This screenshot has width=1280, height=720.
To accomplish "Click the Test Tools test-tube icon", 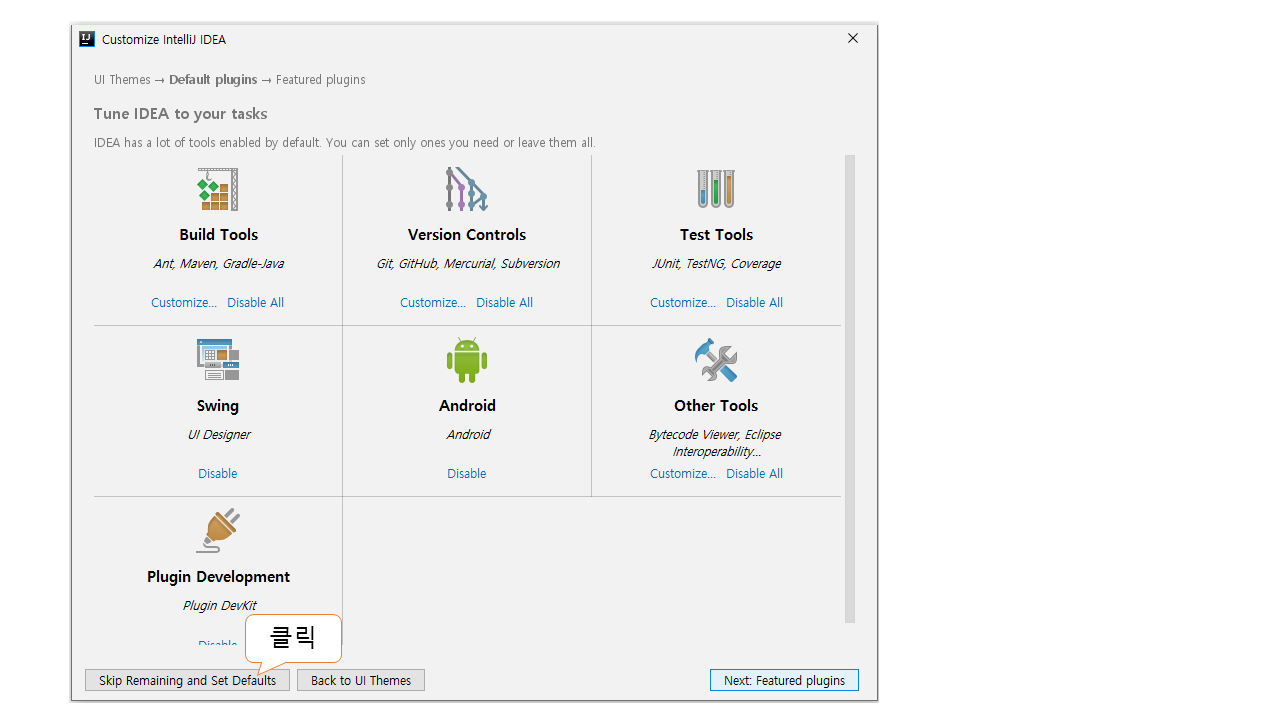I will [x=716, y=189].
